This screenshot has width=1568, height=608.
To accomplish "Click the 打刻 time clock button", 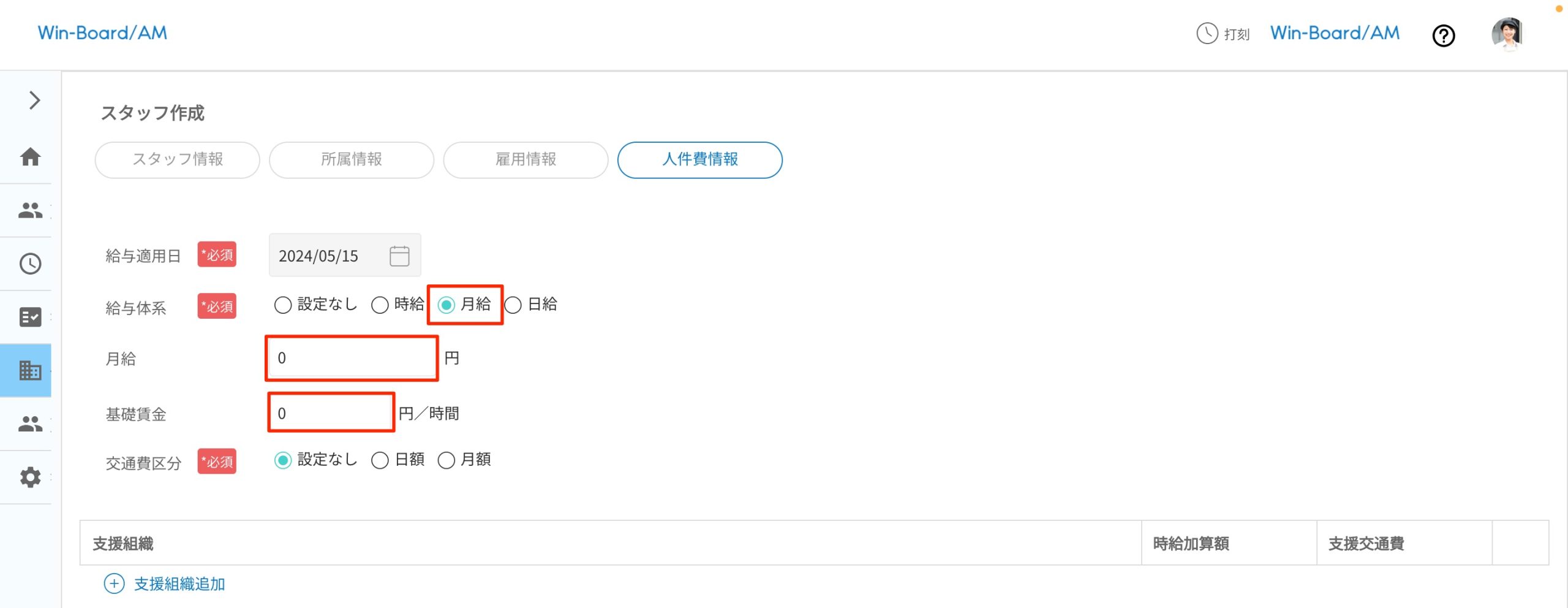I will tap(1223, 34).
